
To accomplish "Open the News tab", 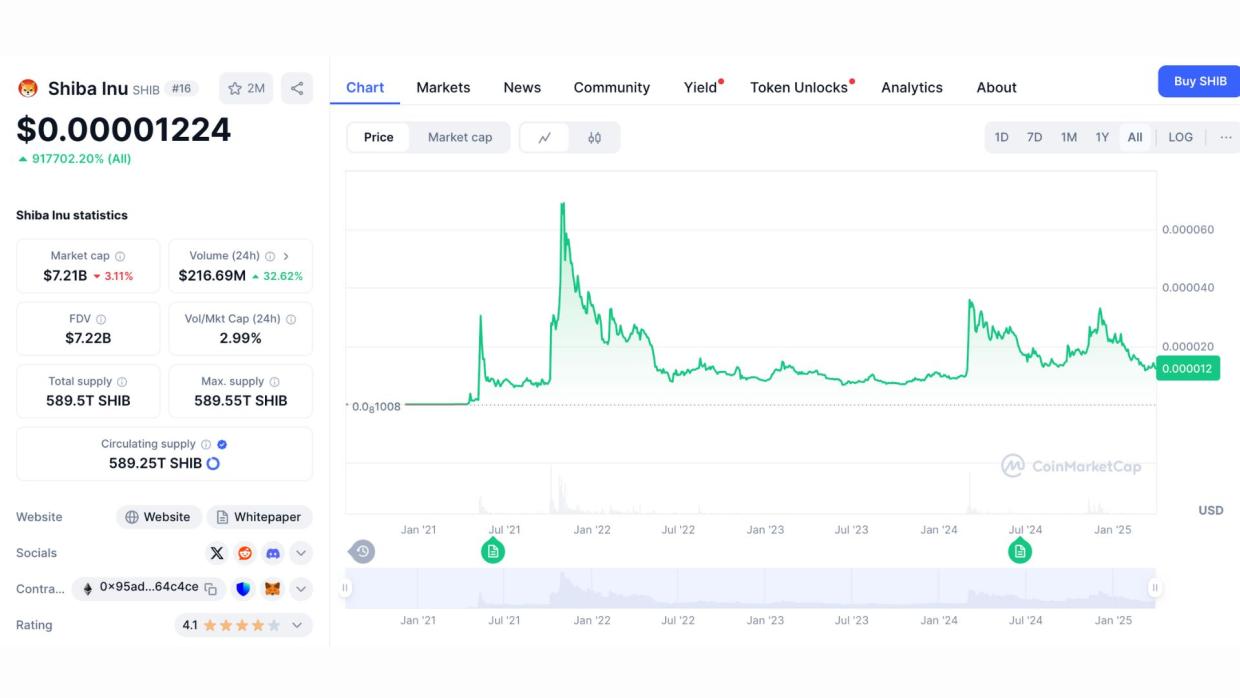I will click(x=522, y=88).
